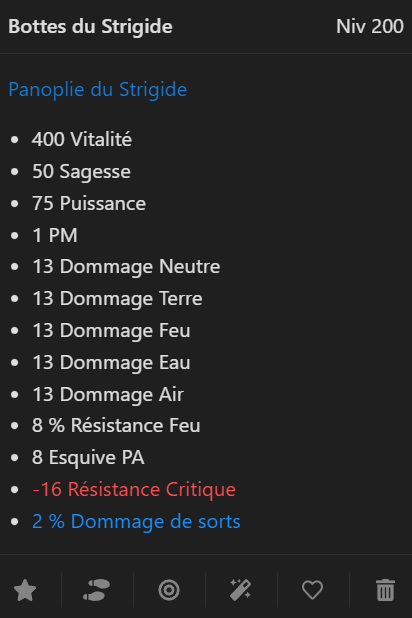The image size is (412, 618).
Task: Select the 13 Dommage Feu line
Action: (x=111, y=331)
